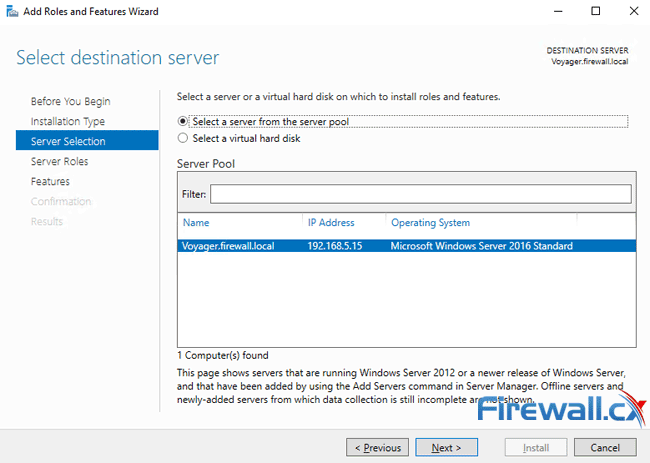Select the Server Selection step

coord(87,141)
